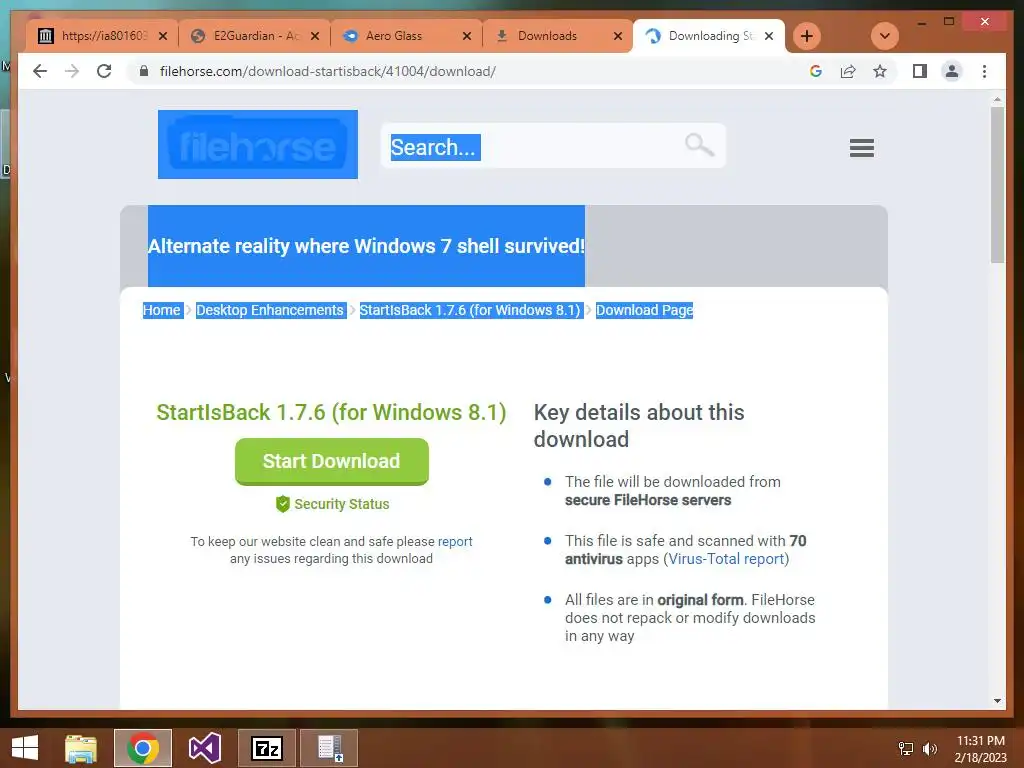
Task: Open the Chrome three-dot menu
Action: (984, 71)
